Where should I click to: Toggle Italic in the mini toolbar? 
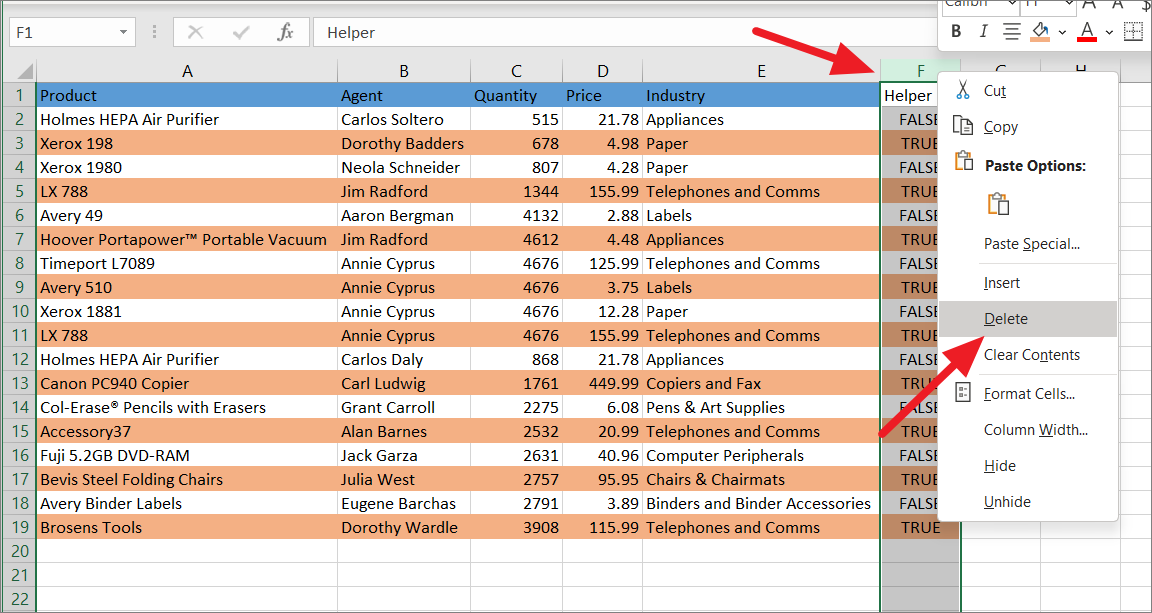point(983,32)
